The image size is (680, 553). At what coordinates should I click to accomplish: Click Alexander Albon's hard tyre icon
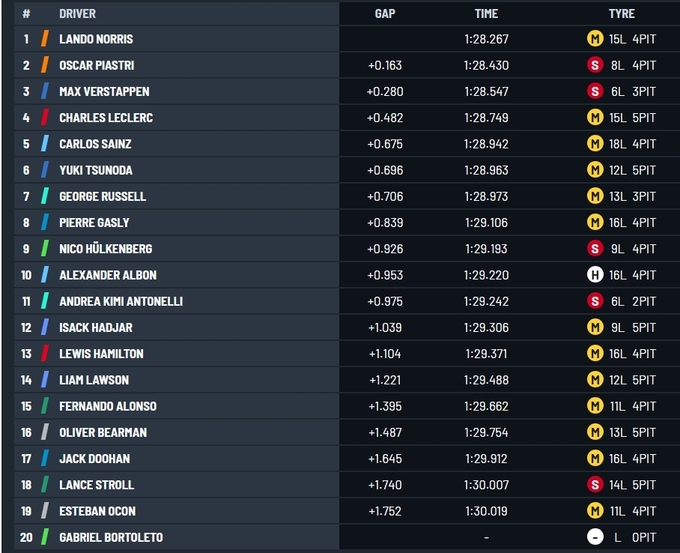[x=594, y=275]
